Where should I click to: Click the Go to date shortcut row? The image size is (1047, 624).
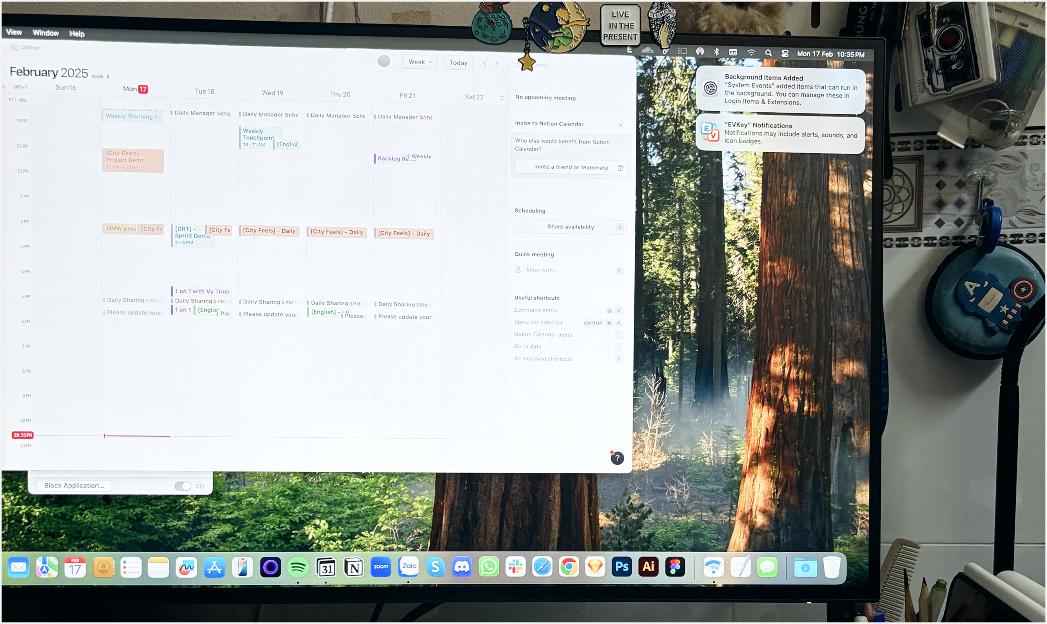pos(568,346)
